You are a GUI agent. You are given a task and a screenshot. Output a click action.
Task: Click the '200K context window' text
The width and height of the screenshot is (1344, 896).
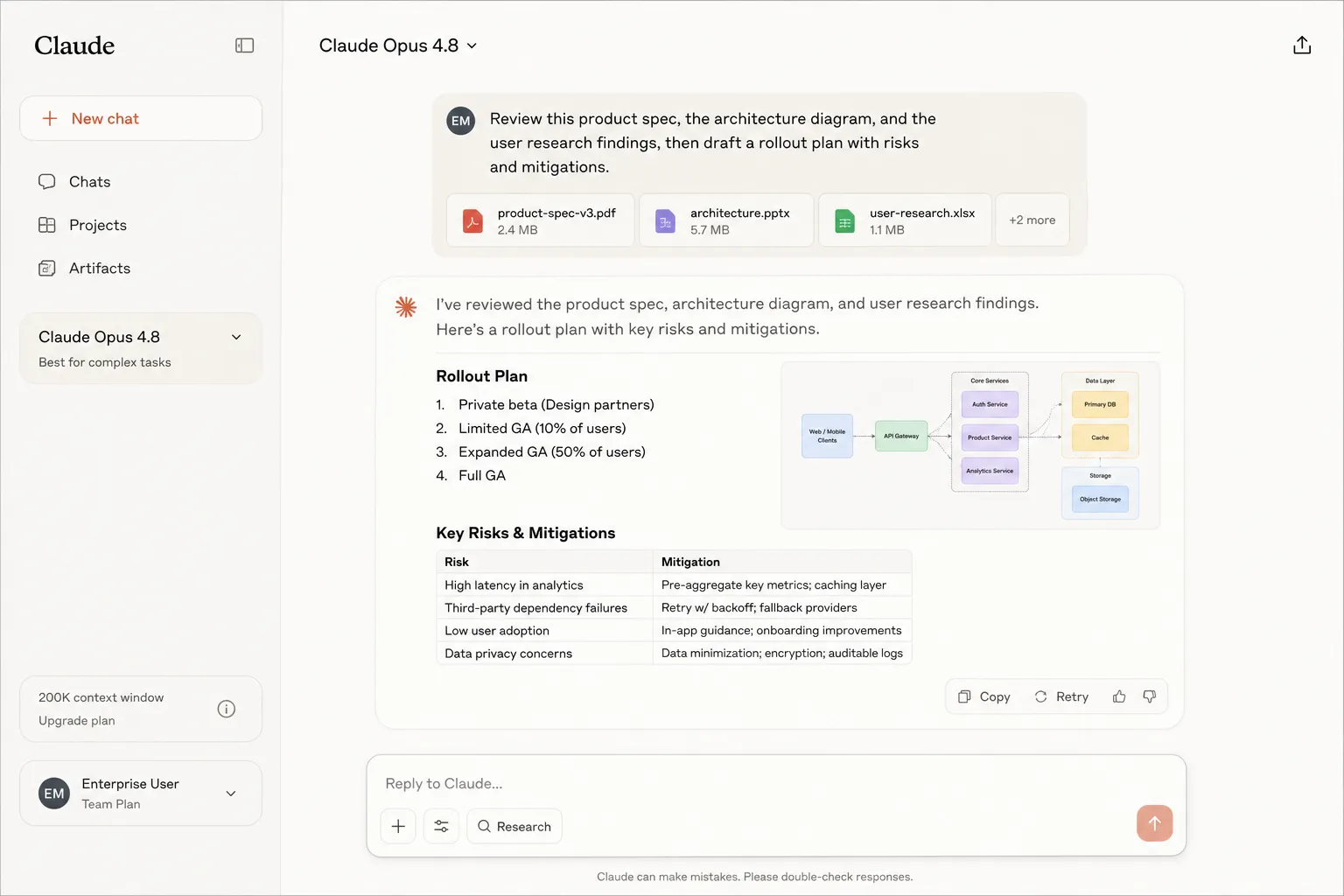click(x=101, y=697)
